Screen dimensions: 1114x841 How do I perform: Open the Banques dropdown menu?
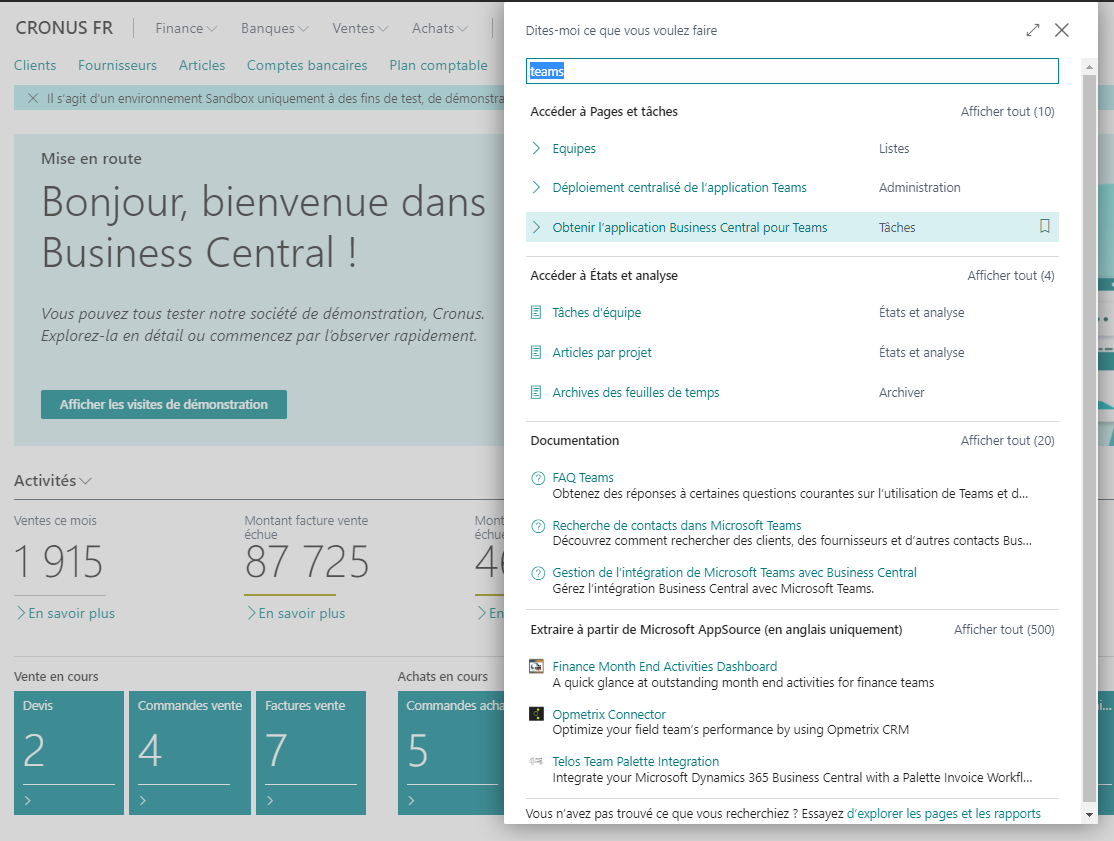pyautogui.click(x=274, y=28)
